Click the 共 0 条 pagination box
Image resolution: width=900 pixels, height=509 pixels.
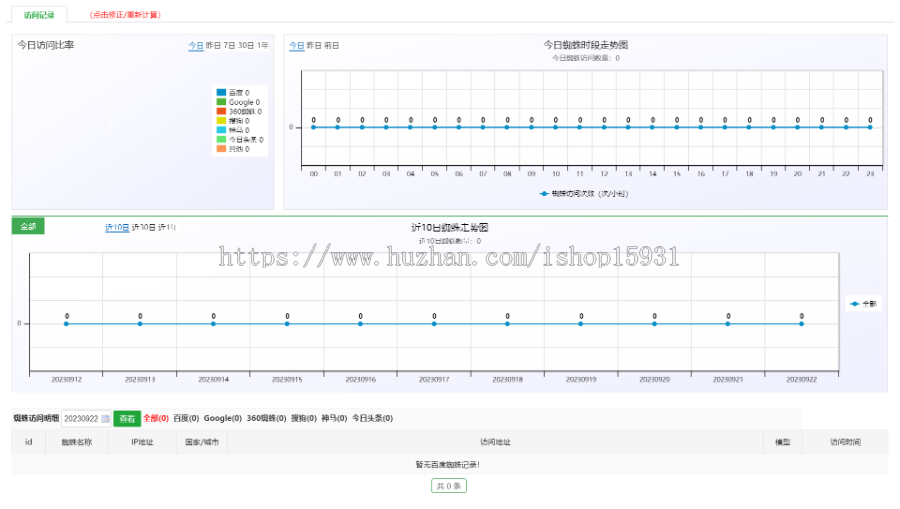[449, 486]
